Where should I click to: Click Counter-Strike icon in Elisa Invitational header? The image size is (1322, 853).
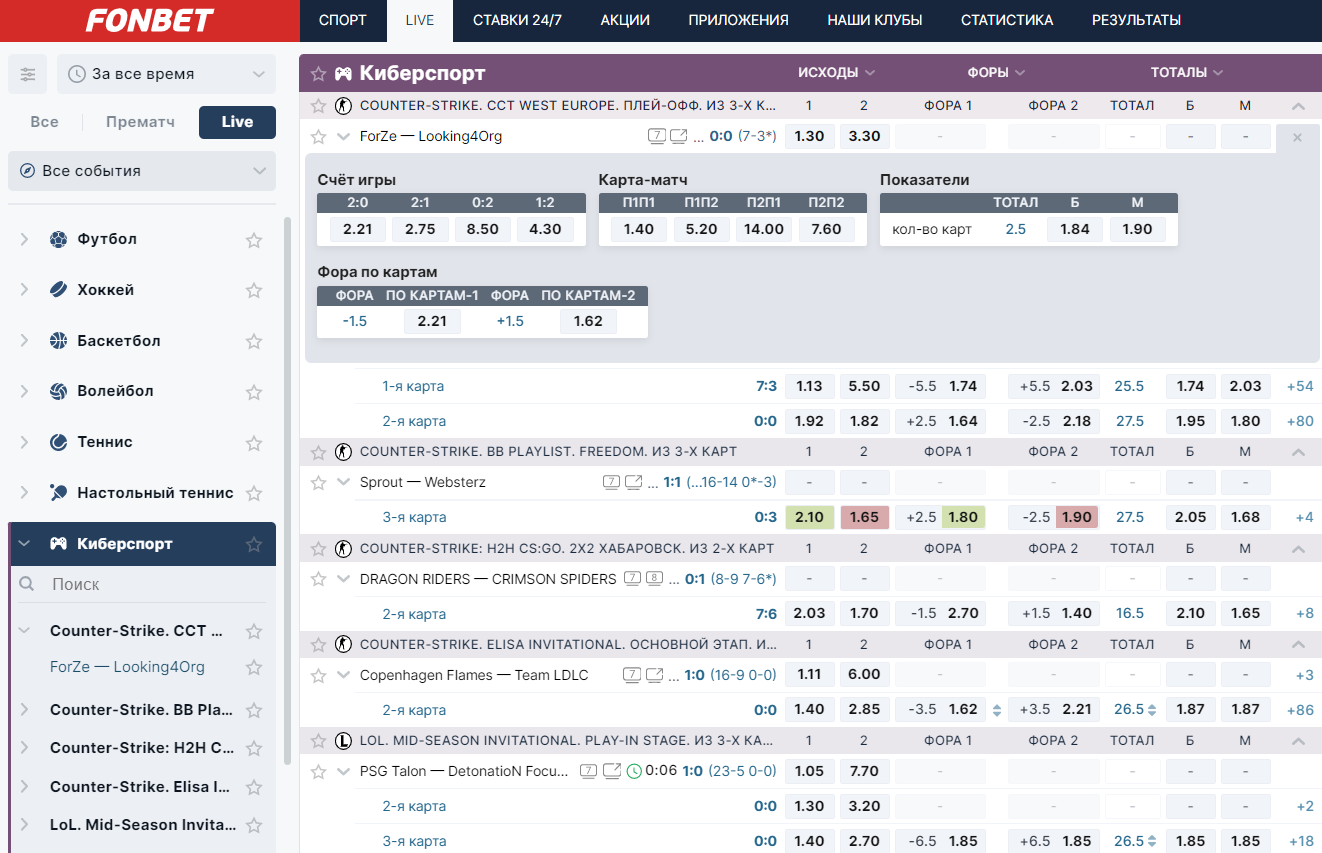tap(343, 644)
